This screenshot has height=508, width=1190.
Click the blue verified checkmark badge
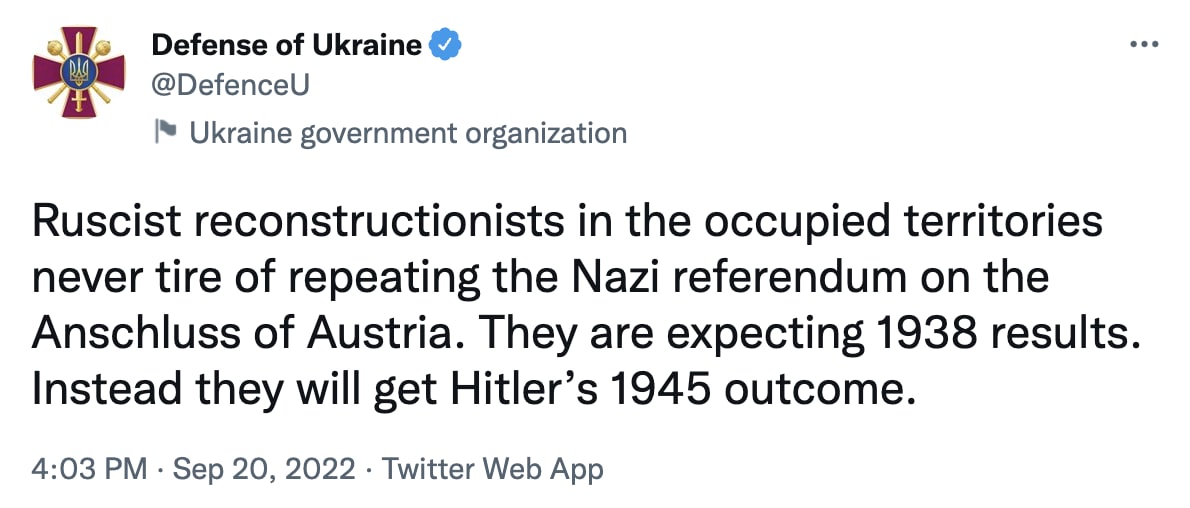445,45
